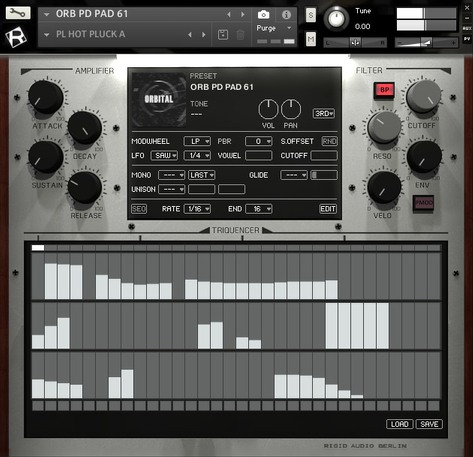Open the PBR value dropdown

pyautogui.click(x=259, y=141)
